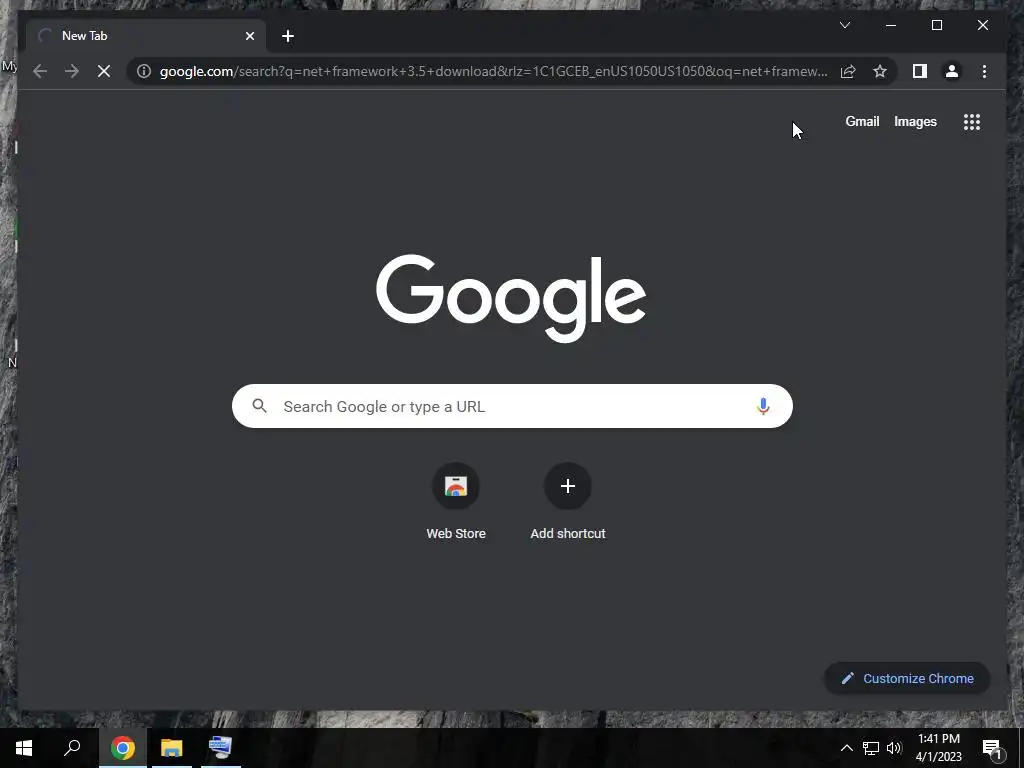Open the network status tray icon

[871, 748]
